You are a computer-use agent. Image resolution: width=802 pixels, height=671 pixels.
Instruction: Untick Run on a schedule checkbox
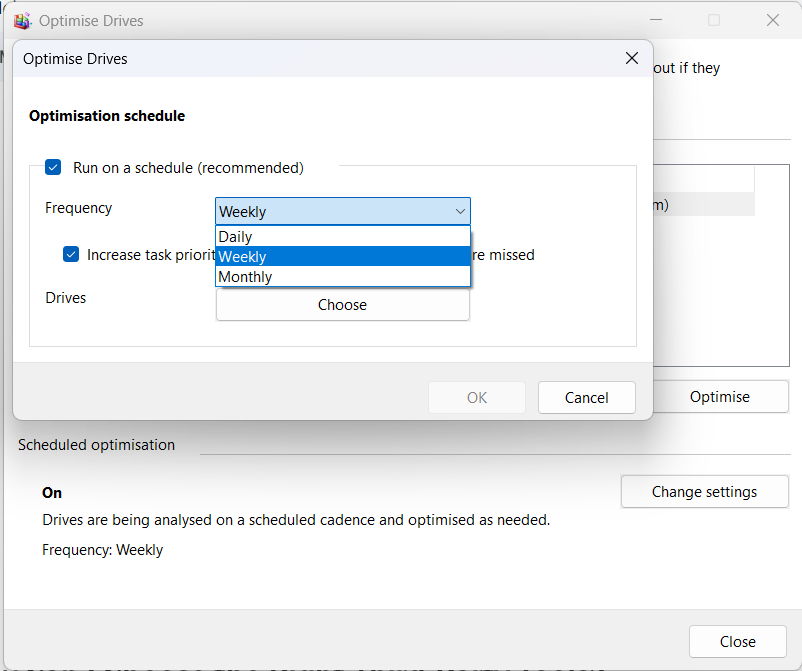(x=53, y=168)
